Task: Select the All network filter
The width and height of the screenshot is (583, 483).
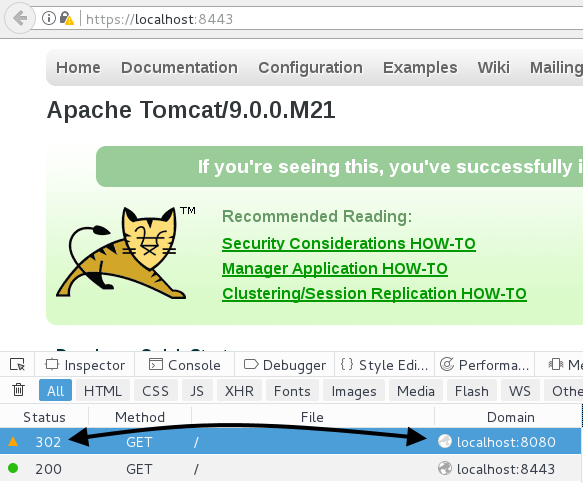Action: [x=55, y=390]
